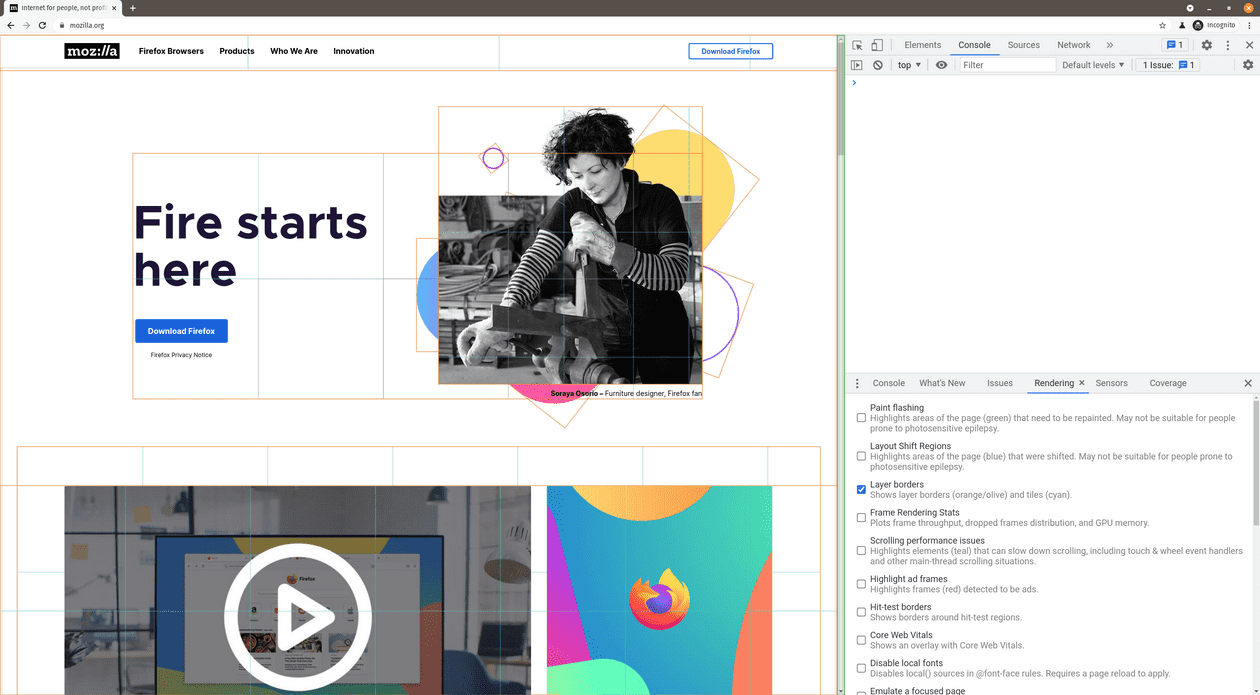Viewport: 1260px width, 695px height.
Task: Open DevTools settings with the gear icon
Action: tap(1206, 45)
